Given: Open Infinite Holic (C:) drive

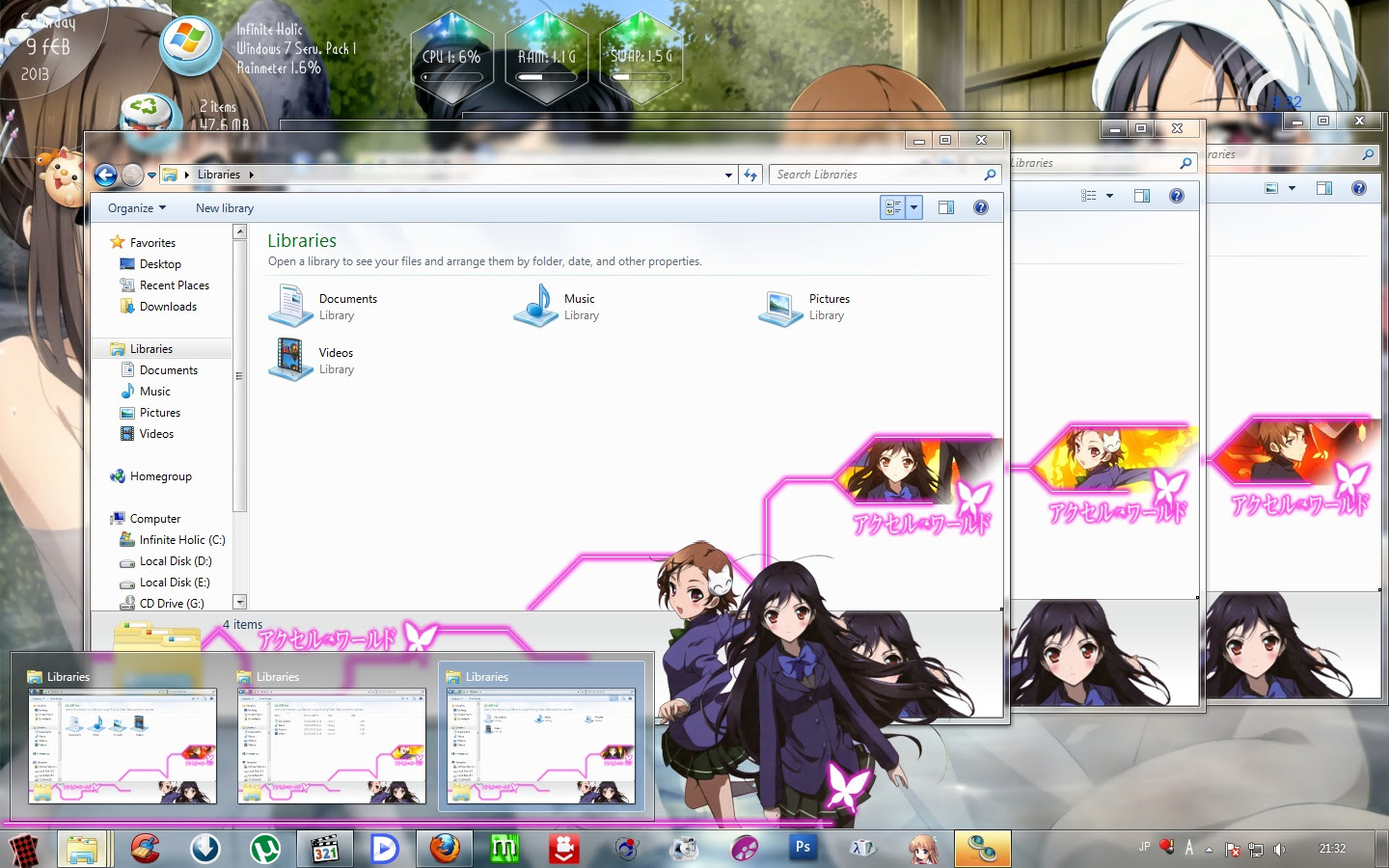Looking at the screenshot, I should point(181,540).
